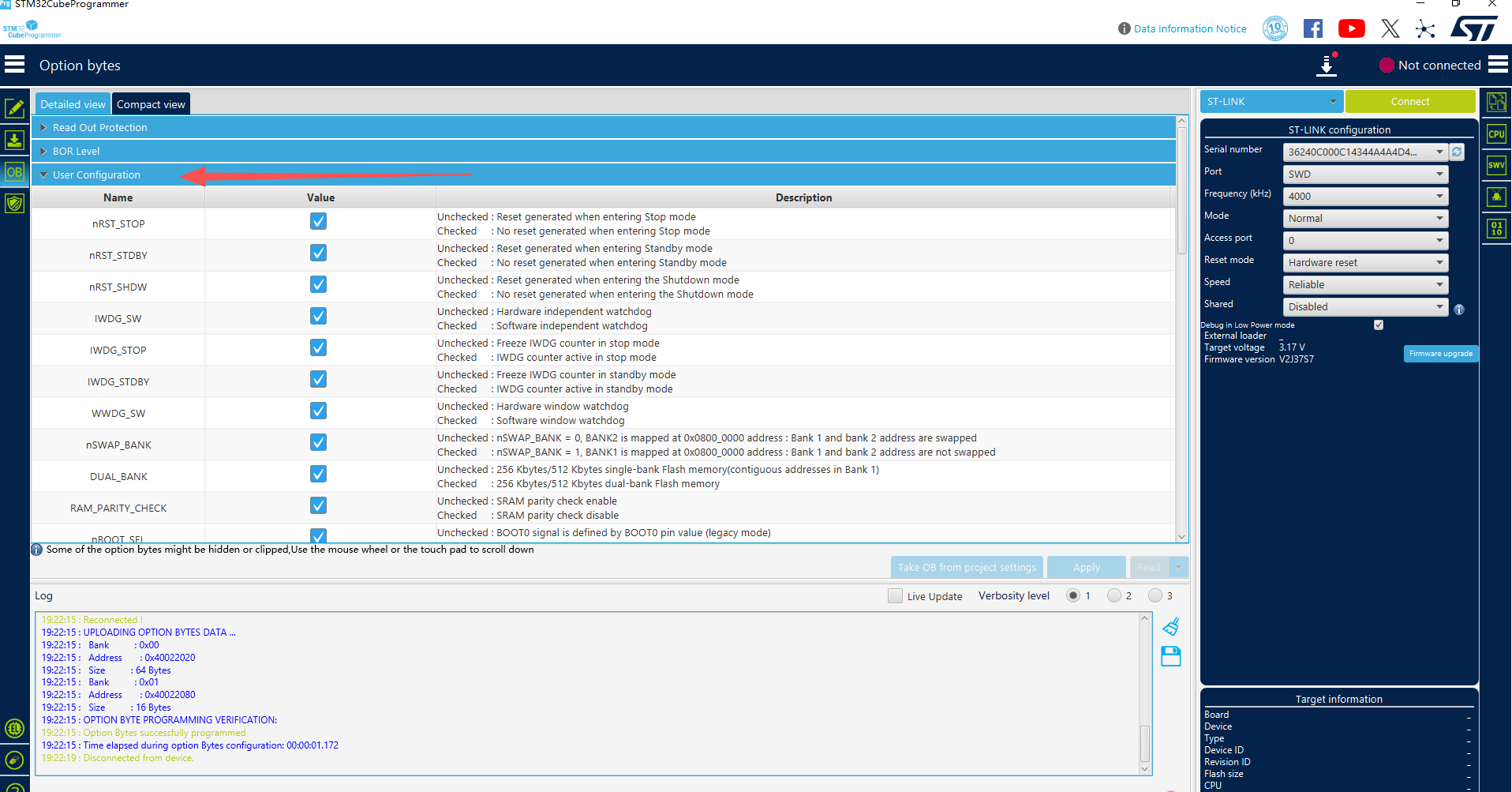The image size is (1512, 792).
Task: Refresh the ST-LINK serial number list
Action: tap(1457, 152)
